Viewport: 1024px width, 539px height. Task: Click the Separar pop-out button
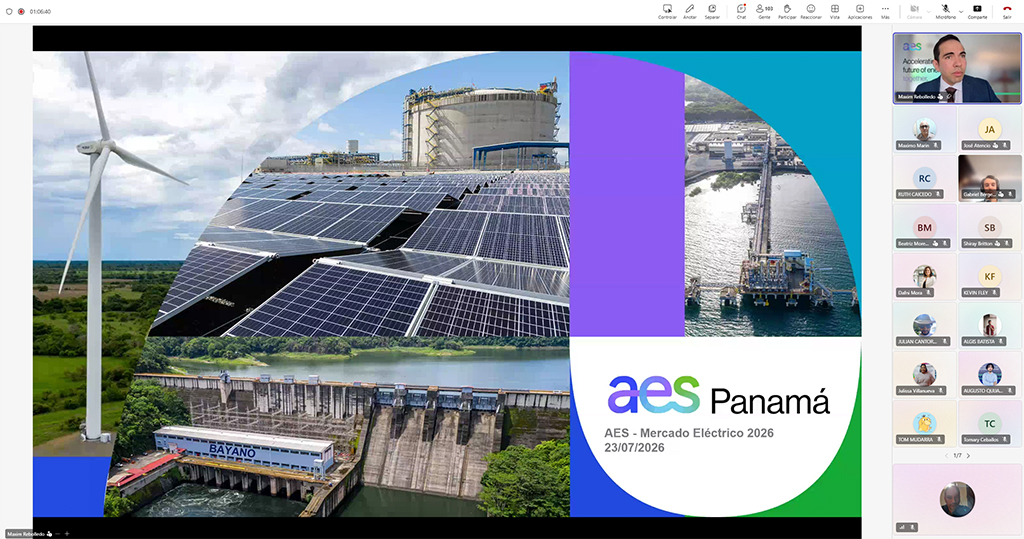coord(712,11)
